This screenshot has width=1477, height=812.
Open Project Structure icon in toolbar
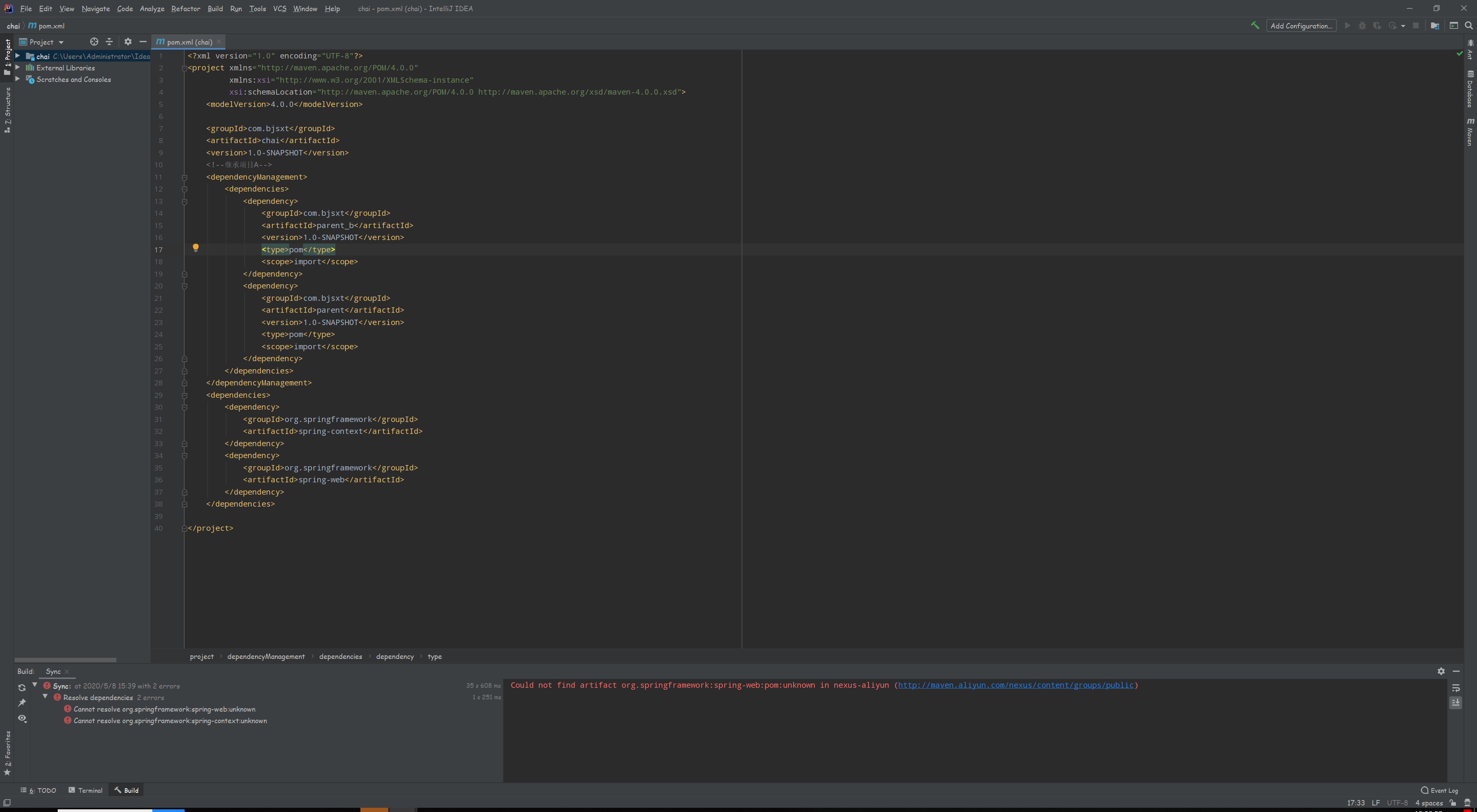(1435, 26)
